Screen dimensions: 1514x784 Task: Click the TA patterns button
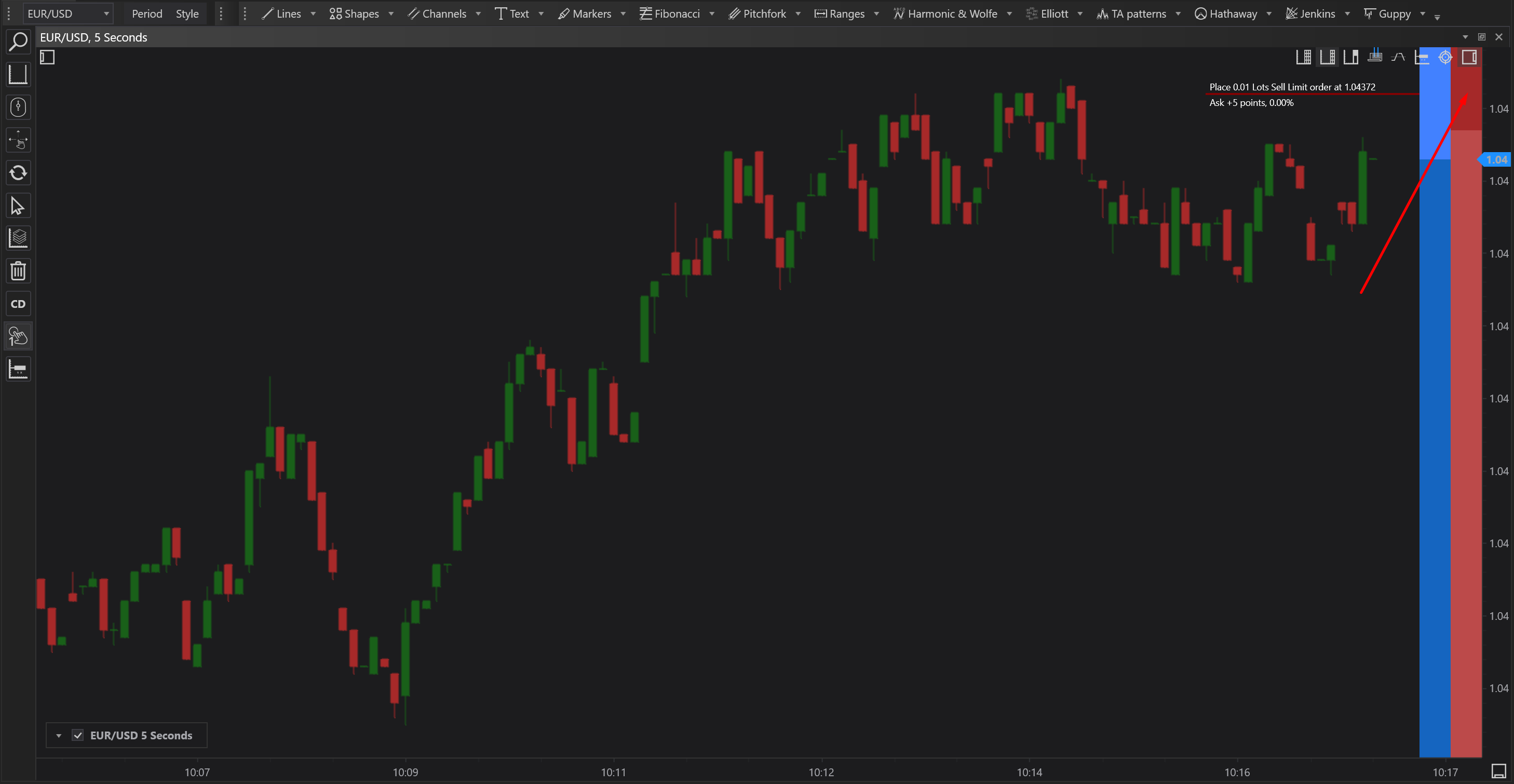tap(1131, 13)
